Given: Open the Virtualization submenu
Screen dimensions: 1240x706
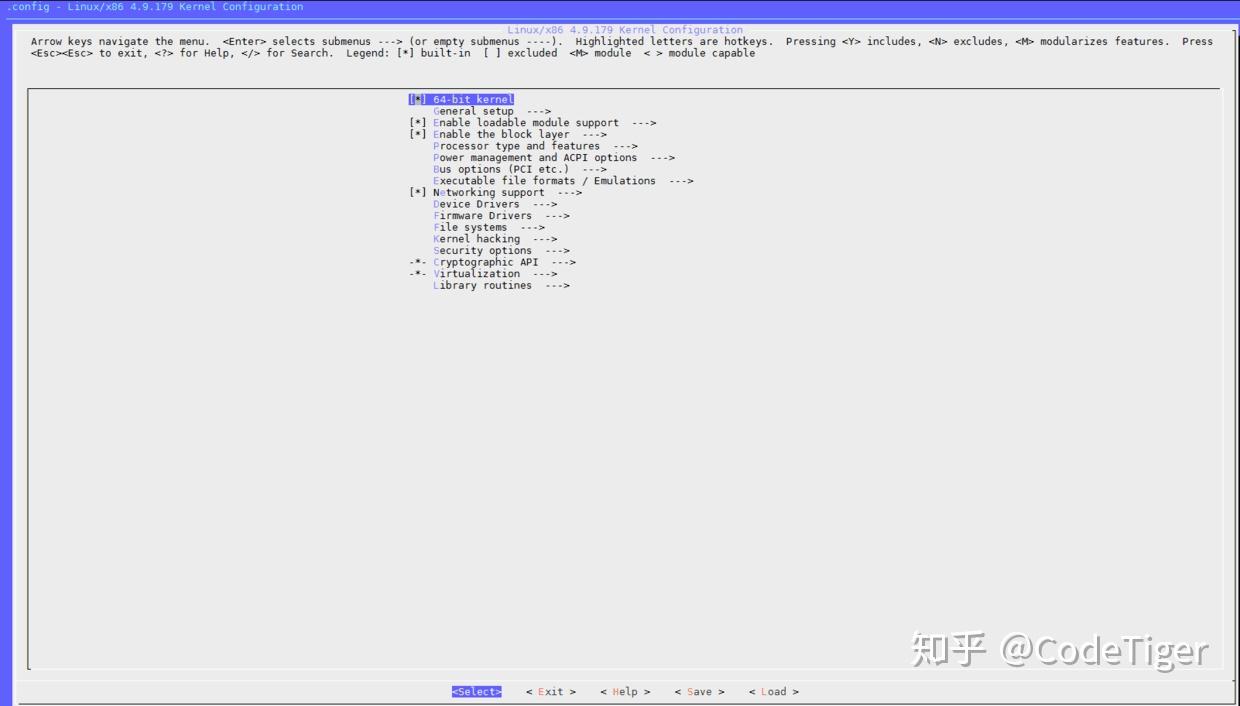Looking at the screenshot, I should pos(478,273).
